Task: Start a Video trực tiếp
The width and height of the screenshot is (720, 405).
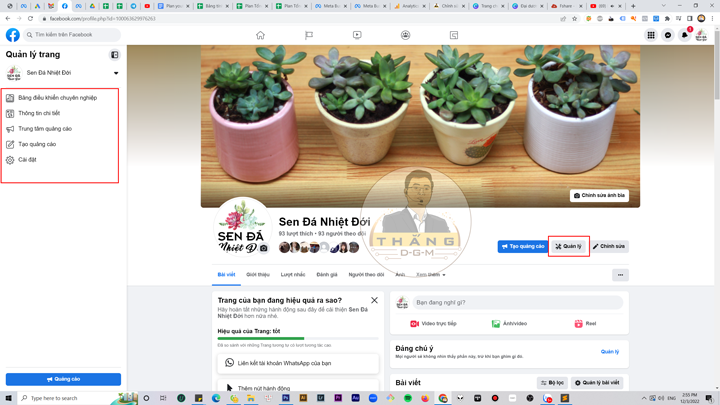Action: [x=433, y=324]
